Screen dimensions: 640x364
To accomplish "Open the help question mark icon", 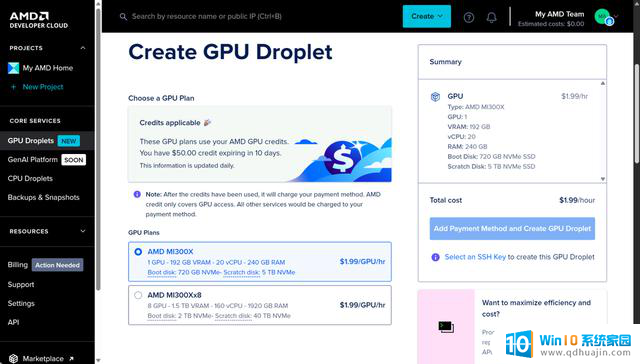I will [x=469, y=18].
